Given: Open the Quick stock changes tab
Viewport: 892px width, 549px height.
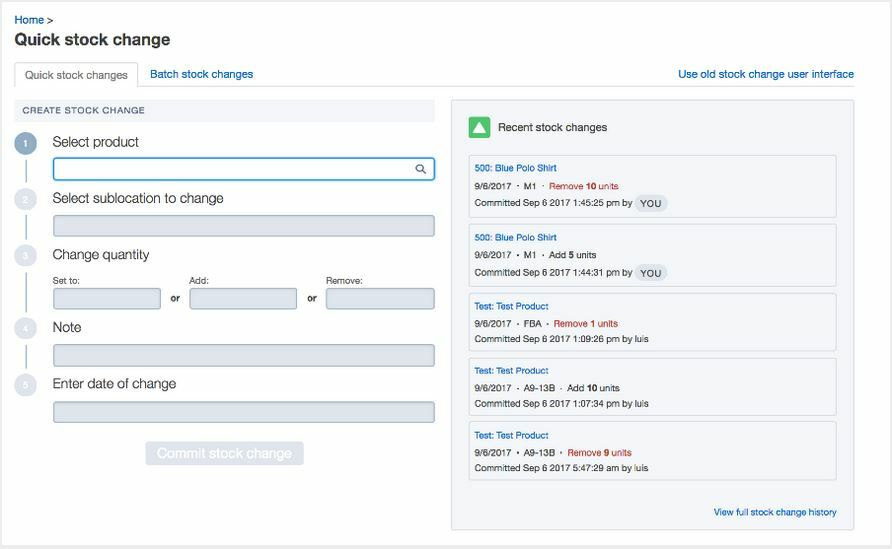Looking at the screenshot, I should point(76,75).
